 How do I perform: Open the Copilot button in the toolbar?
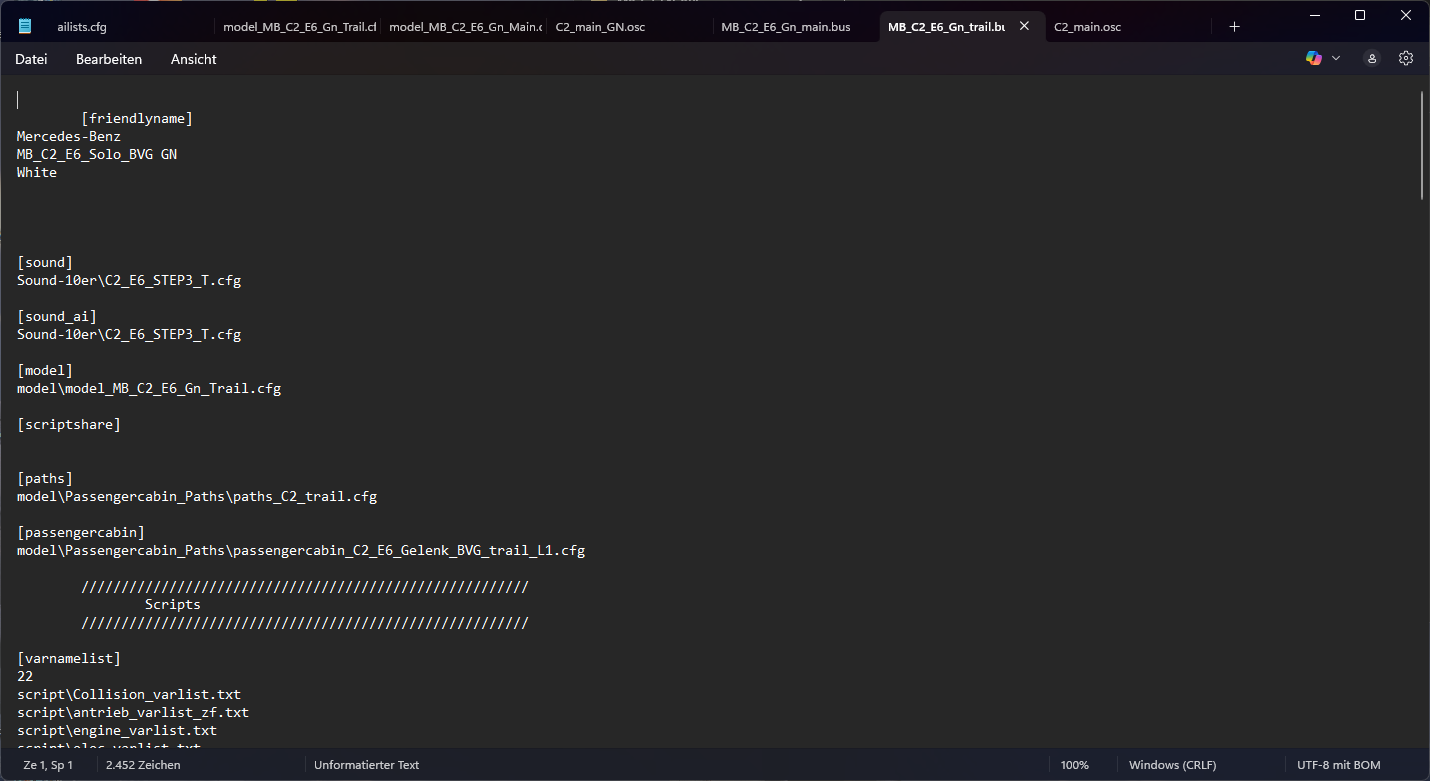click(x=1314, y=59)
